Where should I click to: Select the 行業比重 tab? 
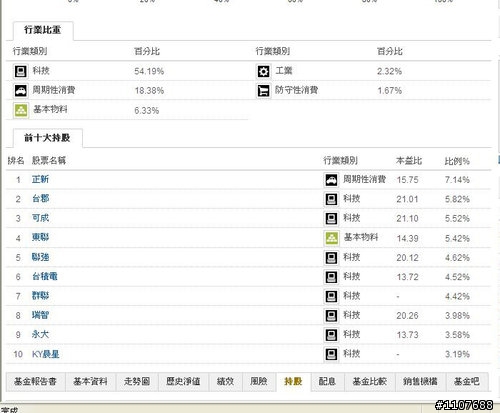pyautogui.click(x=43, y=31)
